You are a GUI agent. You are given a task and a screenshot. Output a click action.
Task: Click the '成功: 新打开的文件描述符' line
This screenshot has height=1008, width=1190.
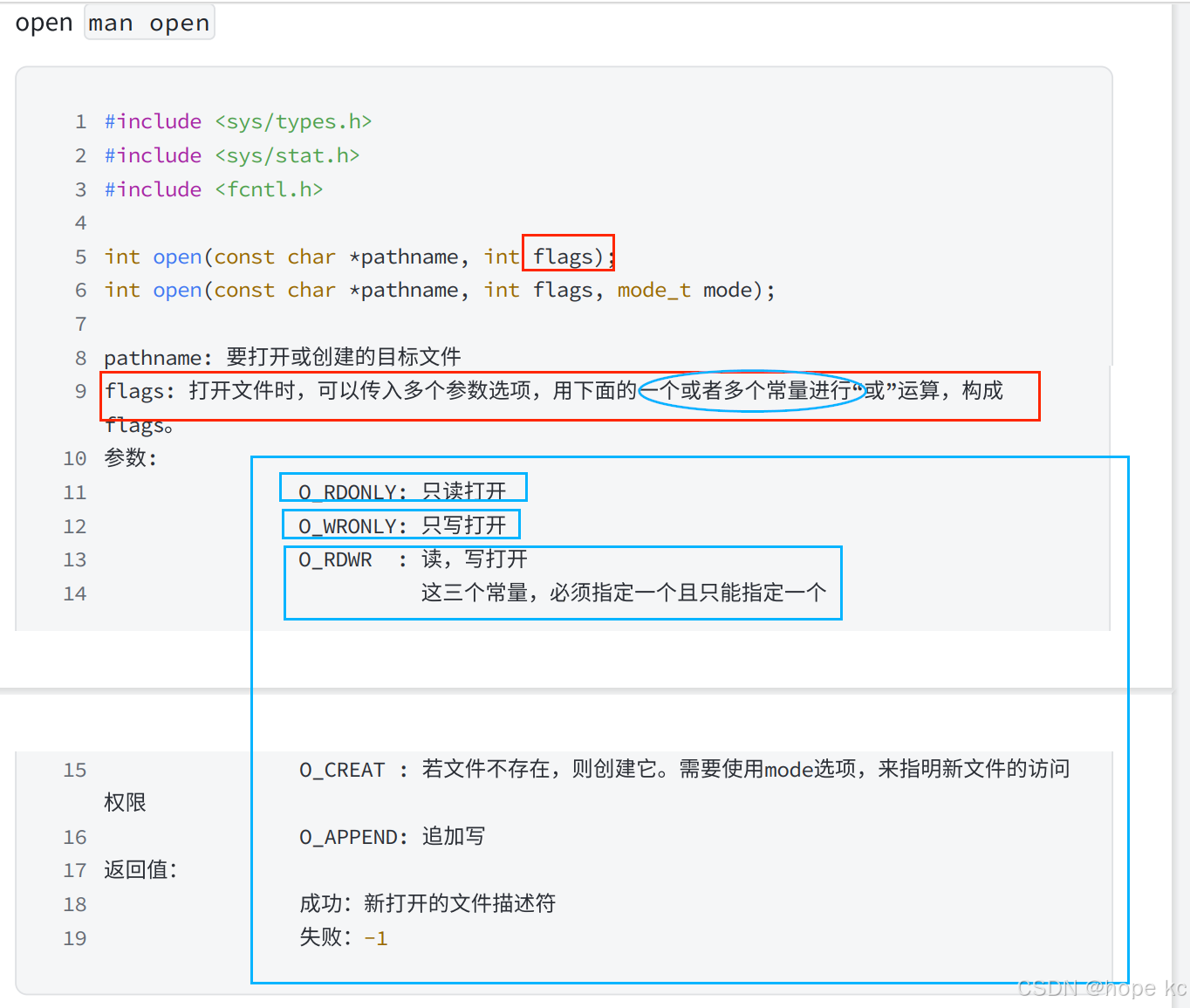click(427, 903)
